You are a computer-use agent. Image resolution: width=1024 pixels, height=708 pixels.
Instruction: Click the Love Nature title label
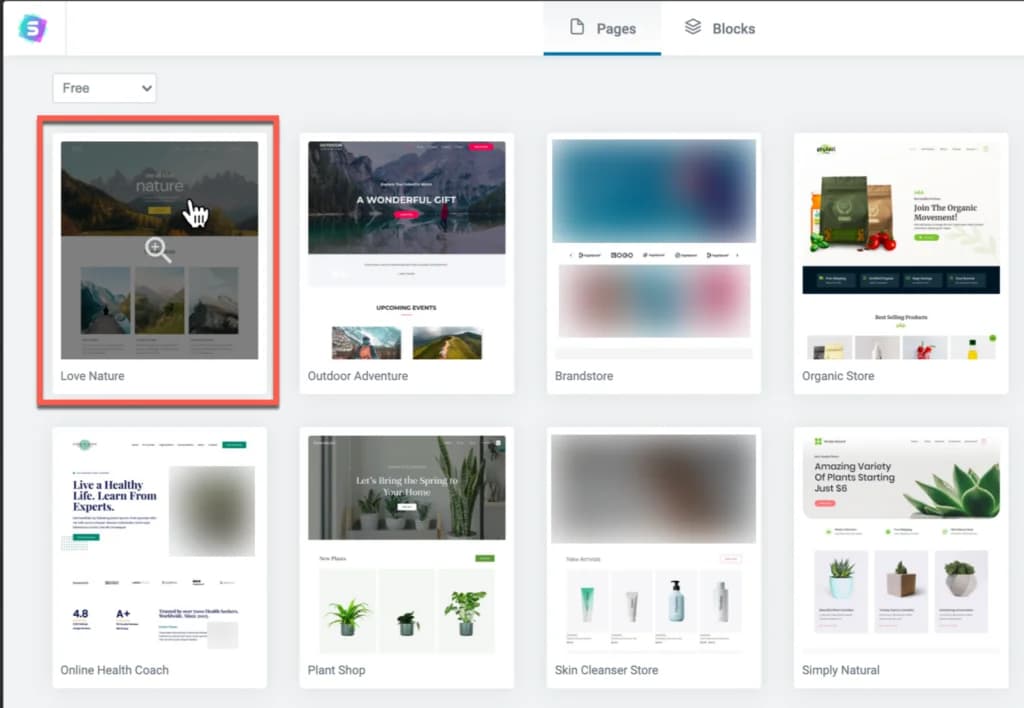(92, 376)
